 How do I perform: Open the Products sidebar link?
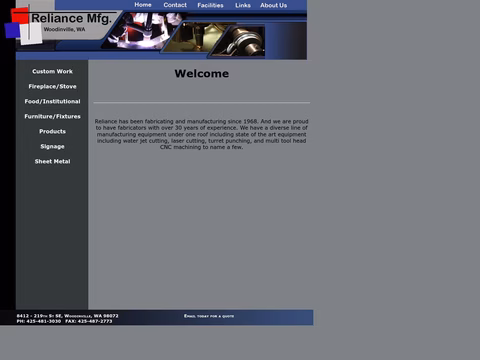point(52,131)
